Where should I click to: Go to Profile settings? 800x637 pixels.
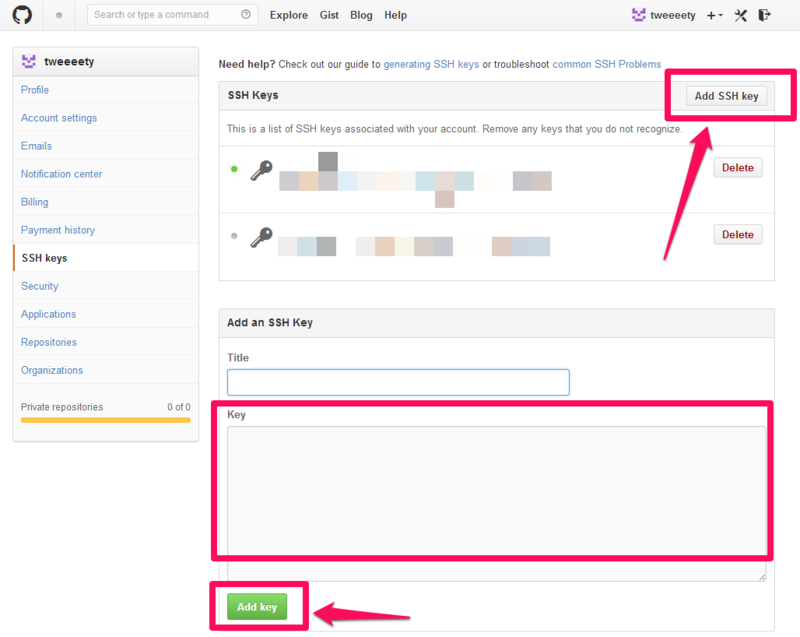coord(106,90)
